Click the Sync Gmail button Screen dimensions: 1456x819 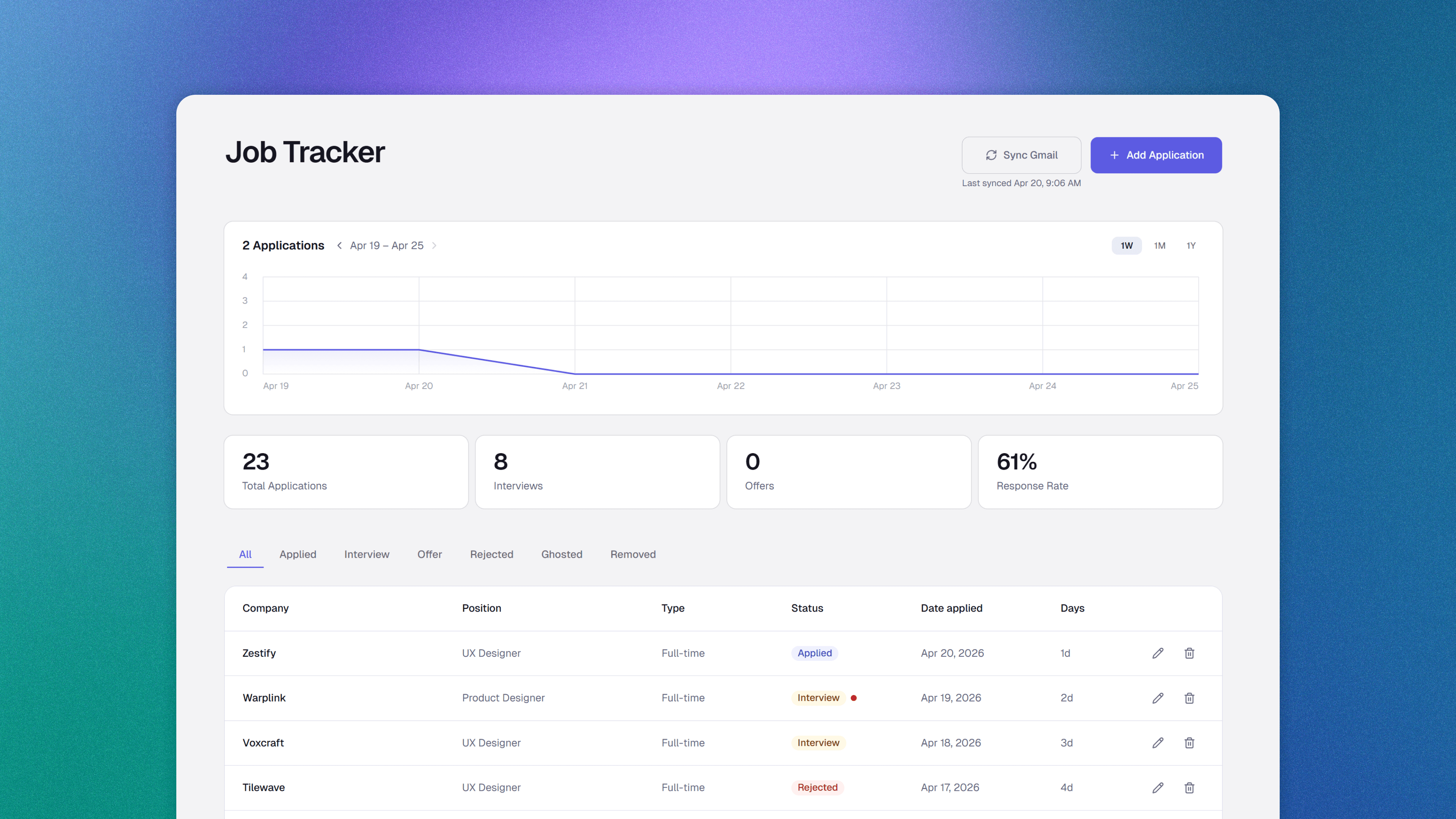click(1021, 155)
